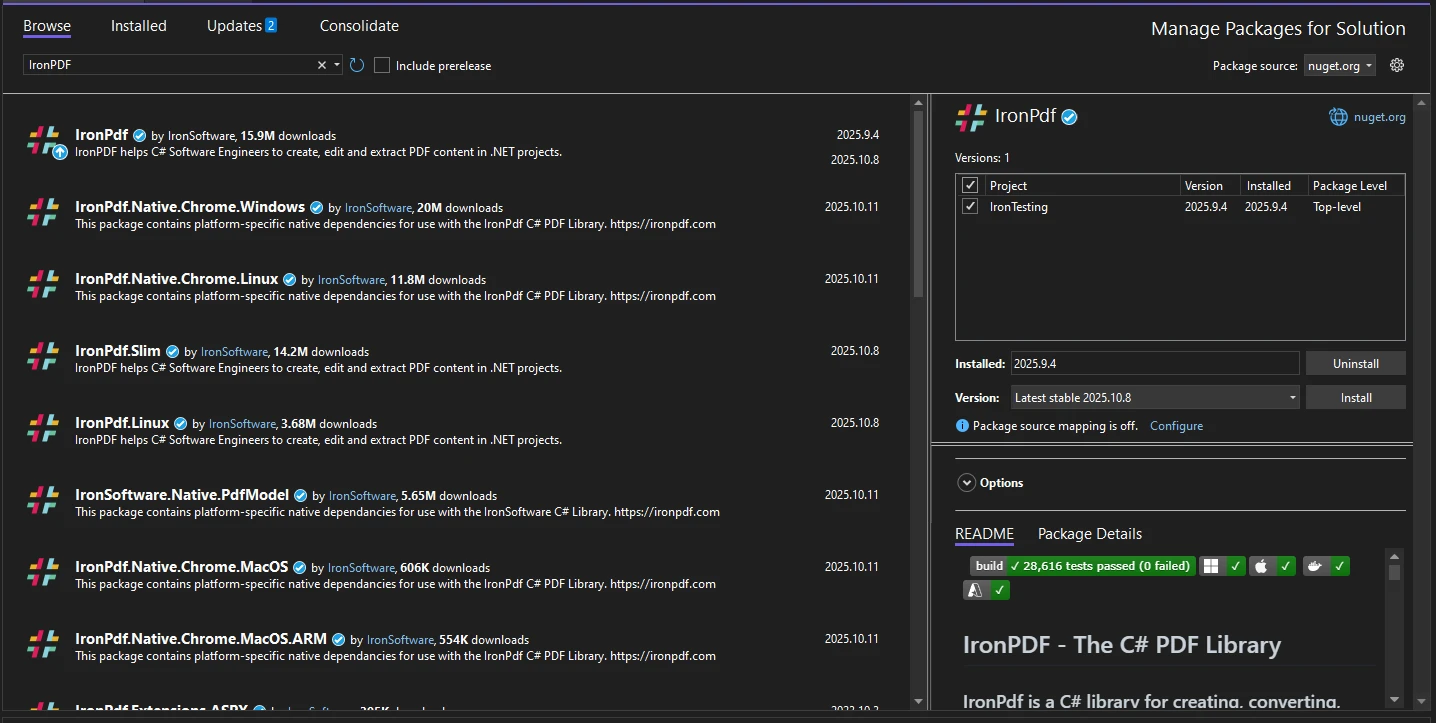This screenshot has width=1436, height=723.
Task: Expand the Options section
Action: click(x=966, y=483)
